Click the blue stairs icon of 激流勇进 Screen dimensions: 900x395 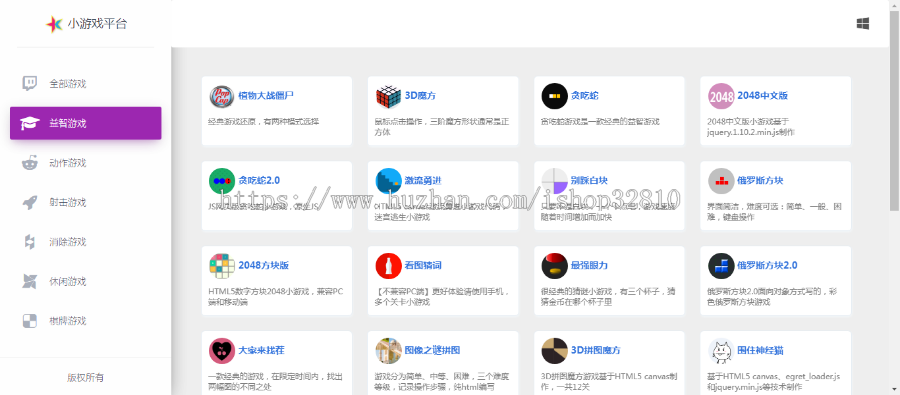click(x=389, y=181)
